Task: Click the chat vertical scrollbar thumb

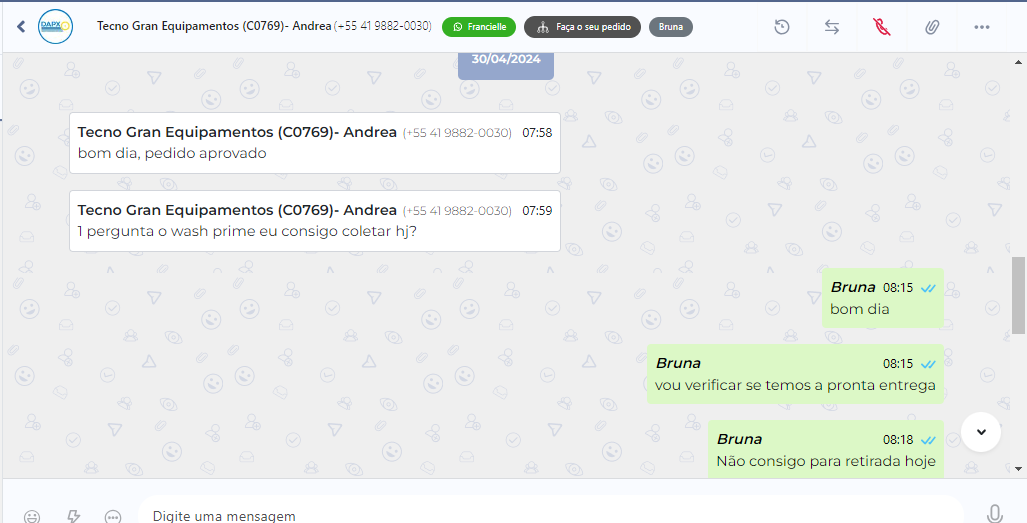Action: coord(1018,298)
